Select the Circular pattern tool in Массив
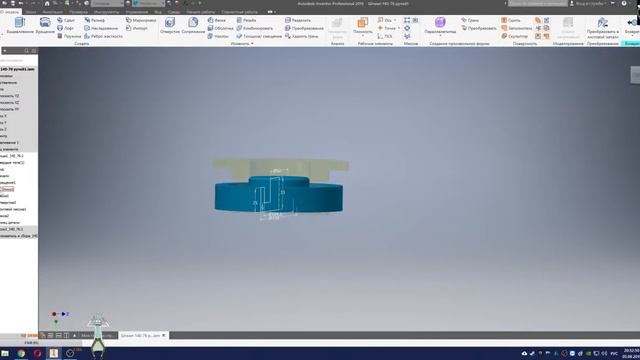Image resolution: width=640 pixels, height=360 pixels. pyautogui.click(x=407, y=28)
